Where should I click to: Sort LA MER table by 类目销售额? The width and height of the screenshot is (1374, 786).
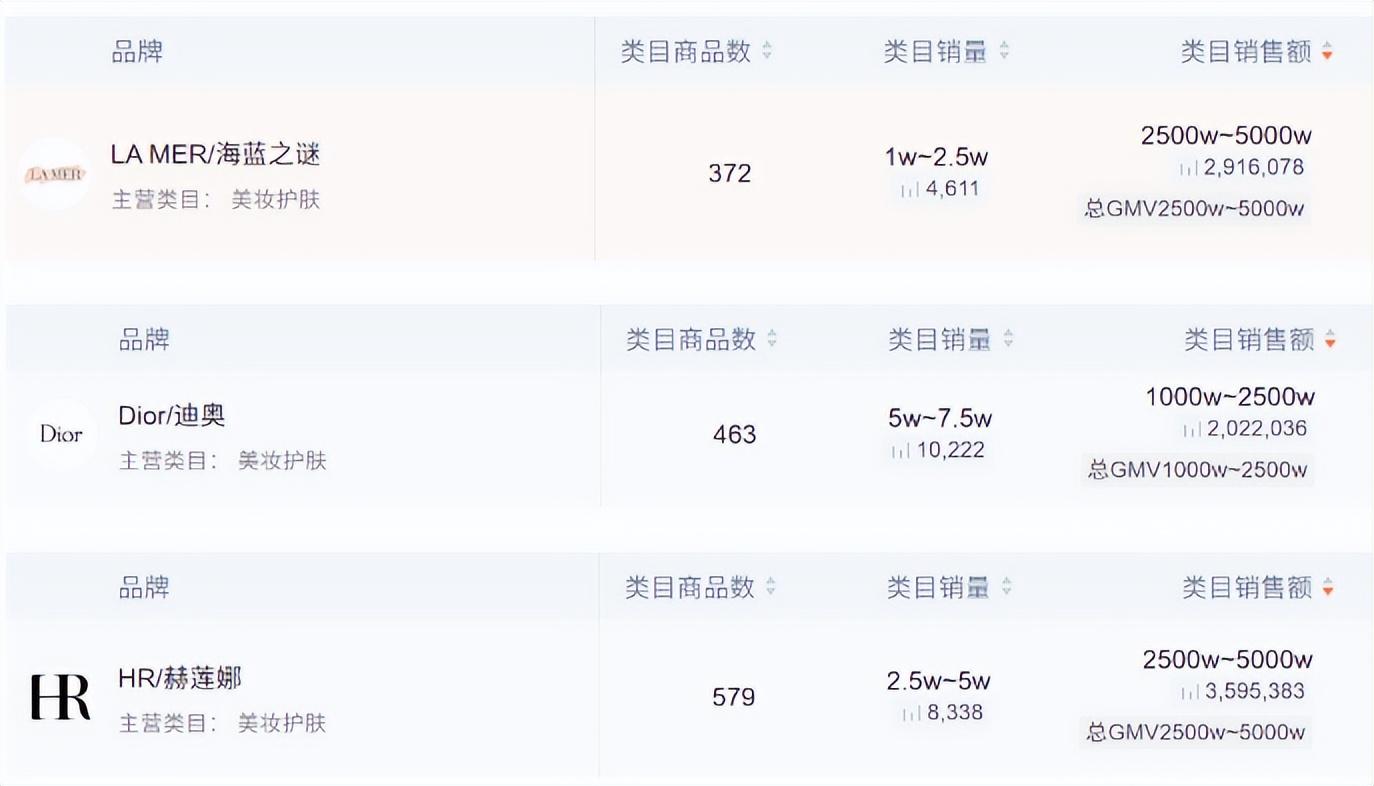point(1327,52)
